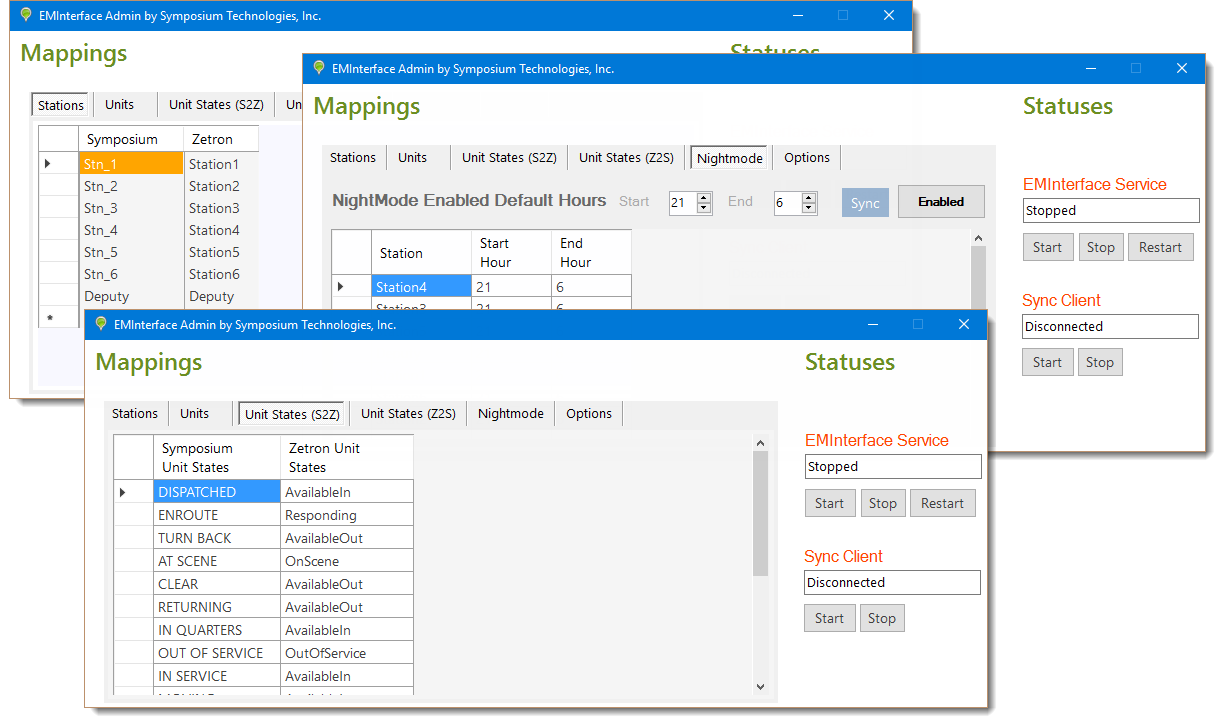Switch to Unit States (Z2S) tab in the front window
This screenshot has height=717, width=1217.
point(408,414)
